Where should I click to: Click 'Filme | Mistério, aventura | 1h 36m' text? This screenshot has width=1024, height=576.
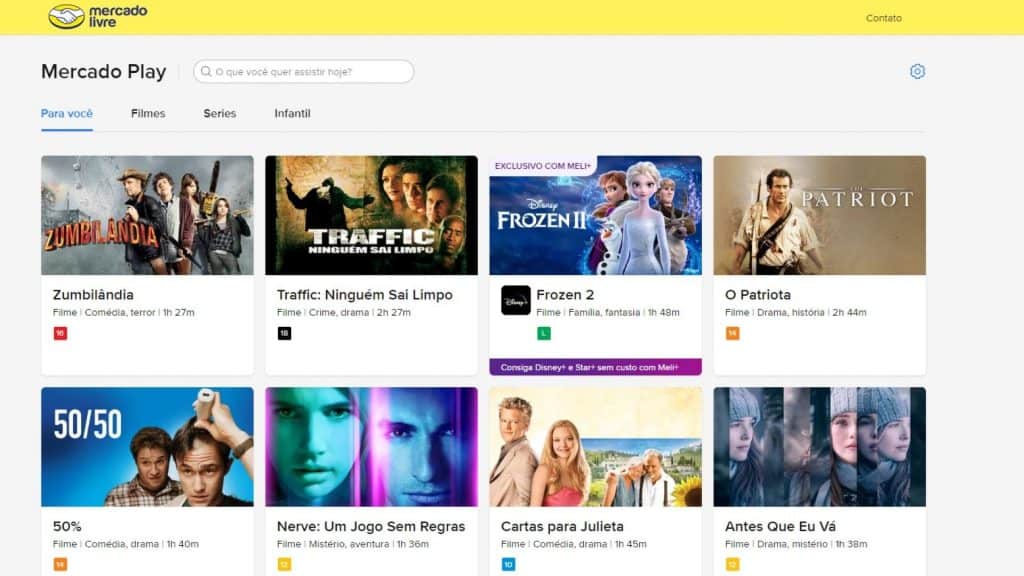[x=353, y=544]
